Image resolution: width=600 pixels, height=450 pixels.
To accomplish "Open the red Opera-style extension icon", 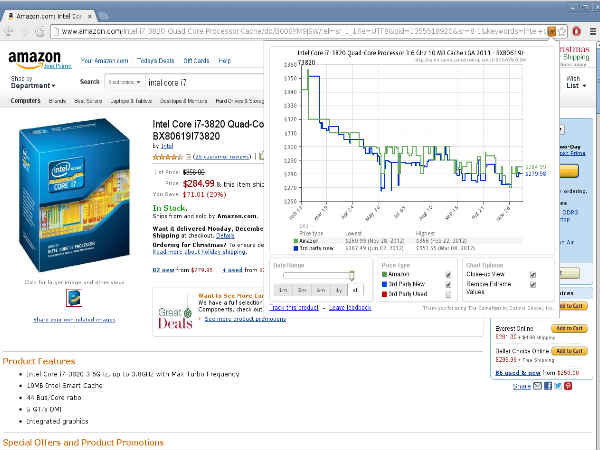I will click(x=577, y=31).
